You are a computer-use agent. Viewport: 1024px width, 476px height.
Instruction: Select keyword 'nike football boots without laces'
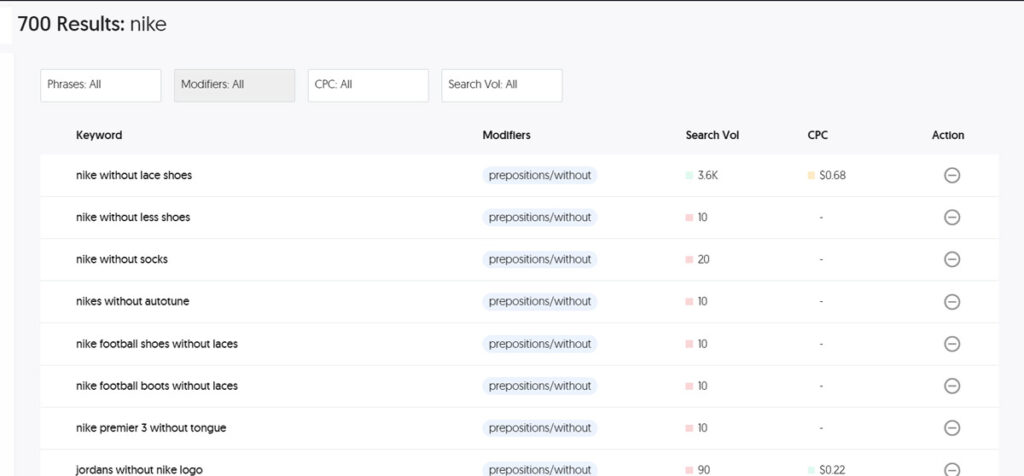pyautogui.click(x=157, y=385)
